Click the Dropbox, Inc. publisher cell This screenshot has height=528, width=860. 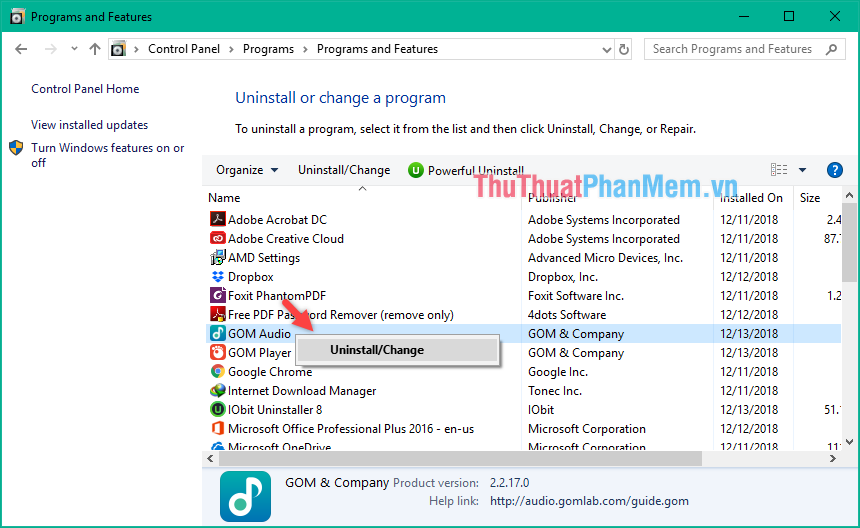pos(563,277)
